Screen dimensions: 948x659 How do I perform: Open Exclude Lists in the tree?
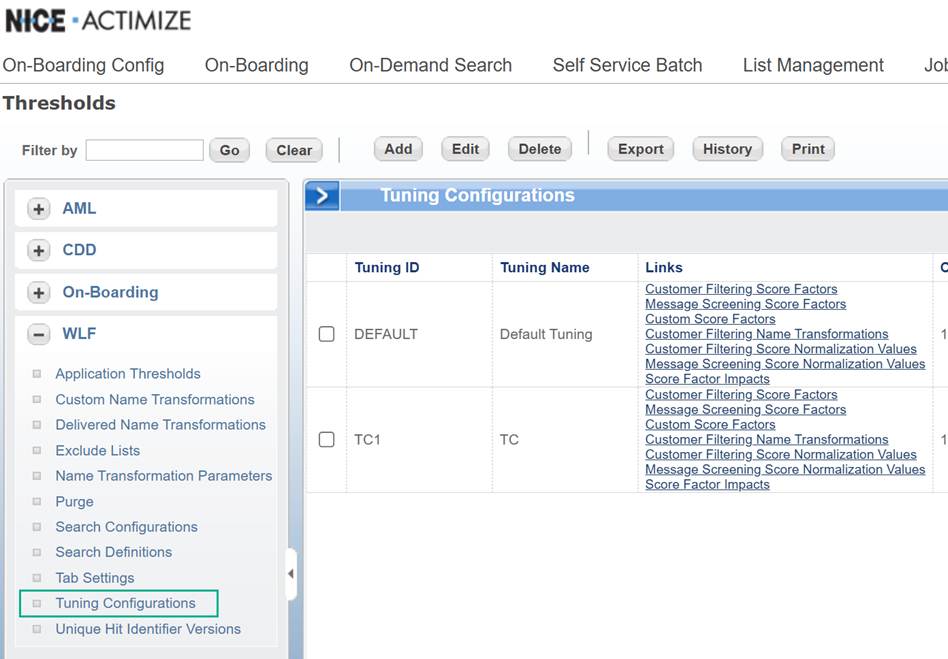click(x=98, y=450)
